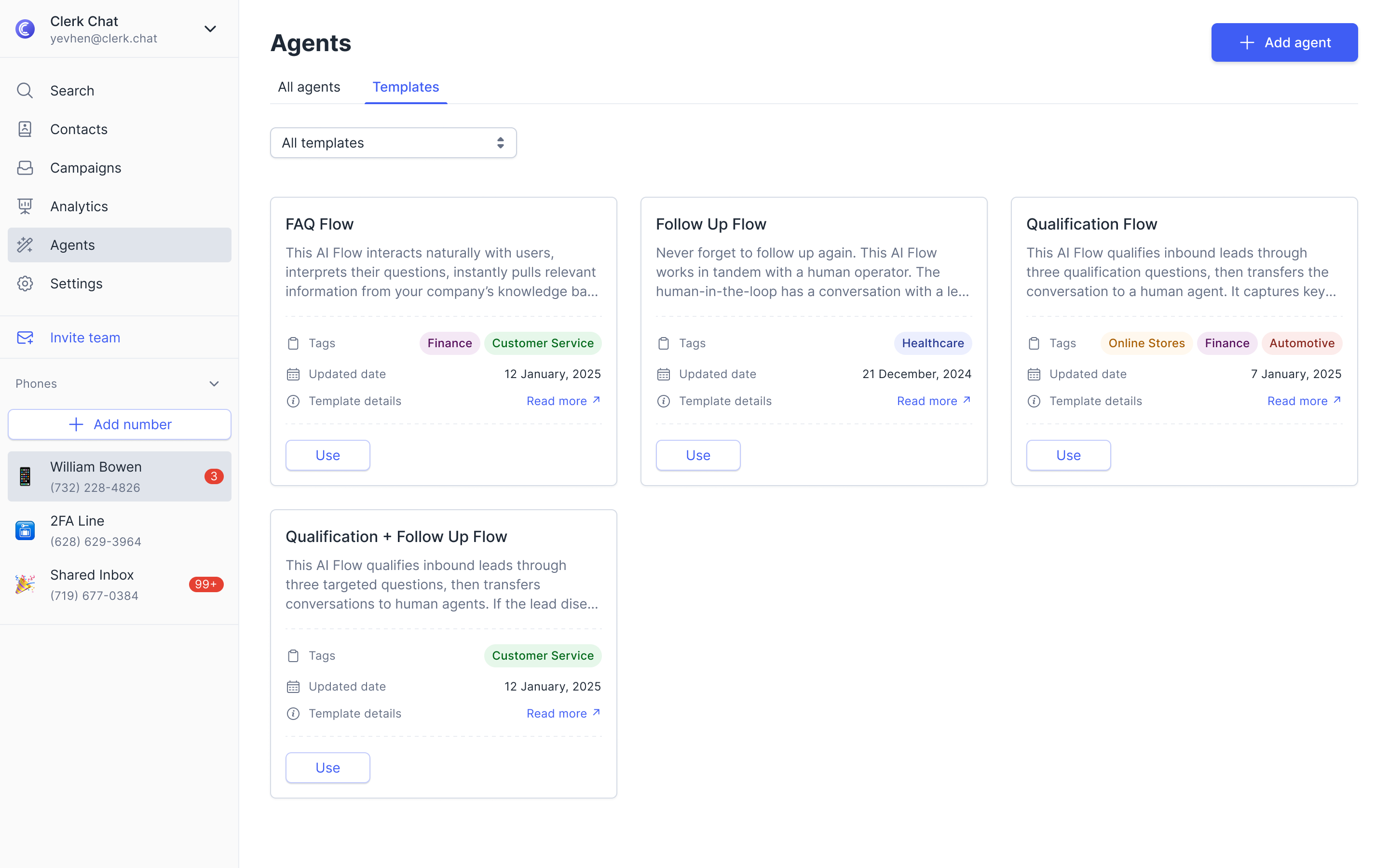Screen dimensions: 1389x868
Task: Click the Healthcare tag on Follow Up Flow
Action: [933, 343]
